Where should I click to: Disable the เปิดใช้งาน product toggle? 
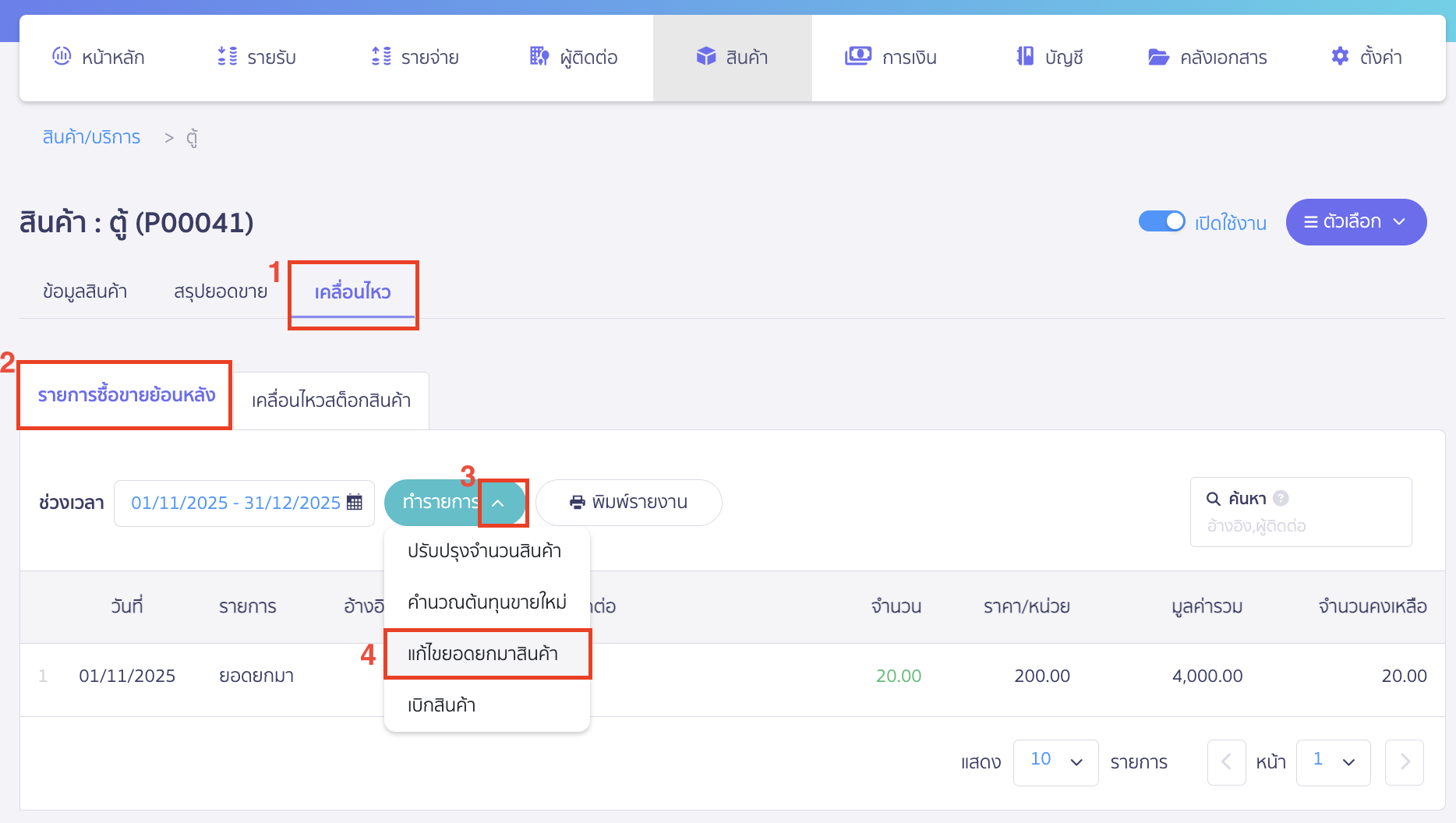[1162, 221]
